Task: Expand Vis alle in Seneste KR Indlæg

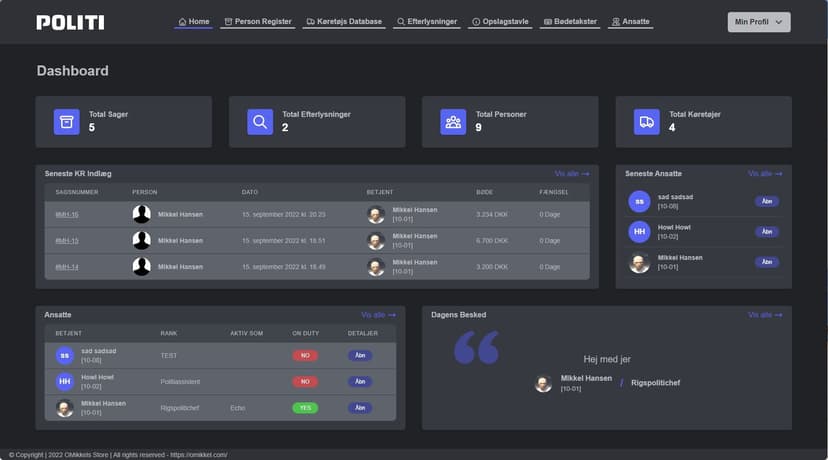Action: tap(572, 174)
